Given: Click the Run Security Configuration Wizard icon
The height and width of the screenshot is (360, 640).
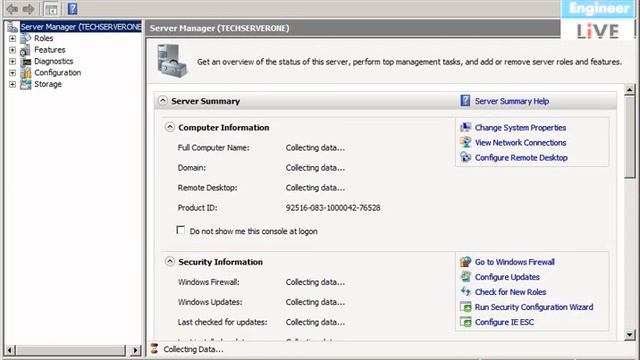Looking at the screenshot, I should point(466,307).
